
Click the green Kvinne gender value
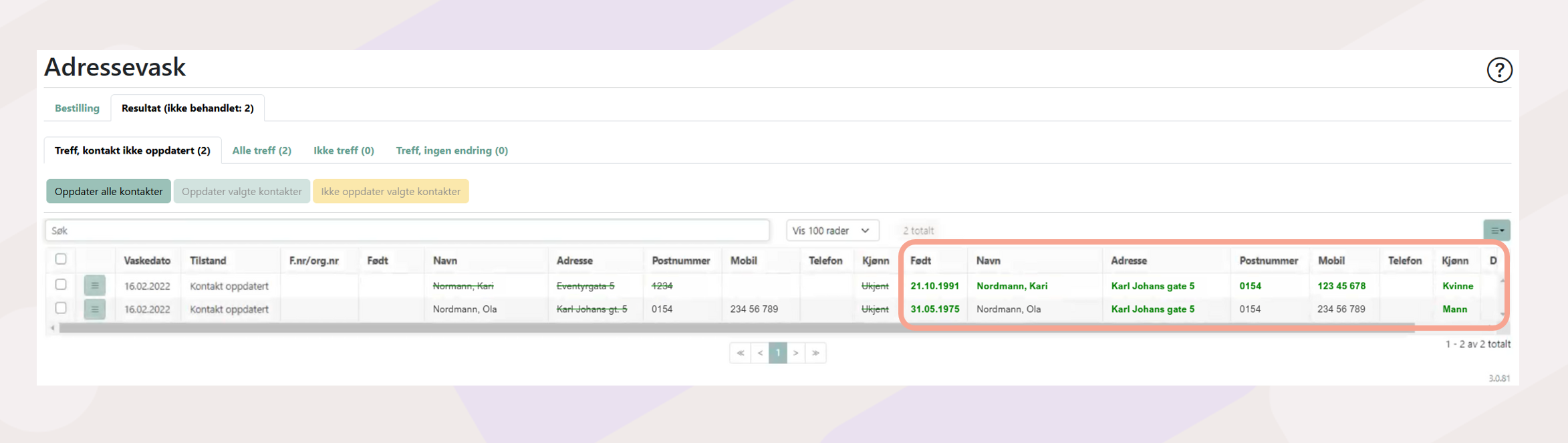[1458, 286]
